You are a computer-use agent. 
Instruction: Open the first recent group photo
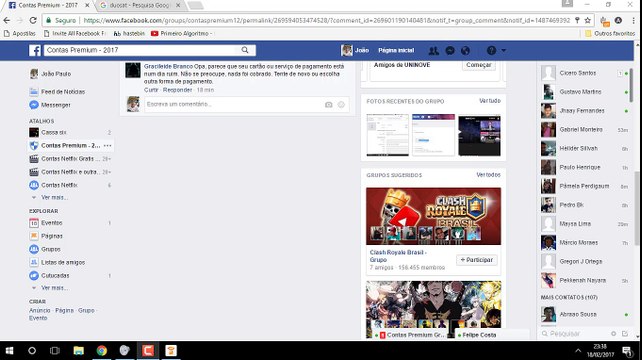pos(387,135)
